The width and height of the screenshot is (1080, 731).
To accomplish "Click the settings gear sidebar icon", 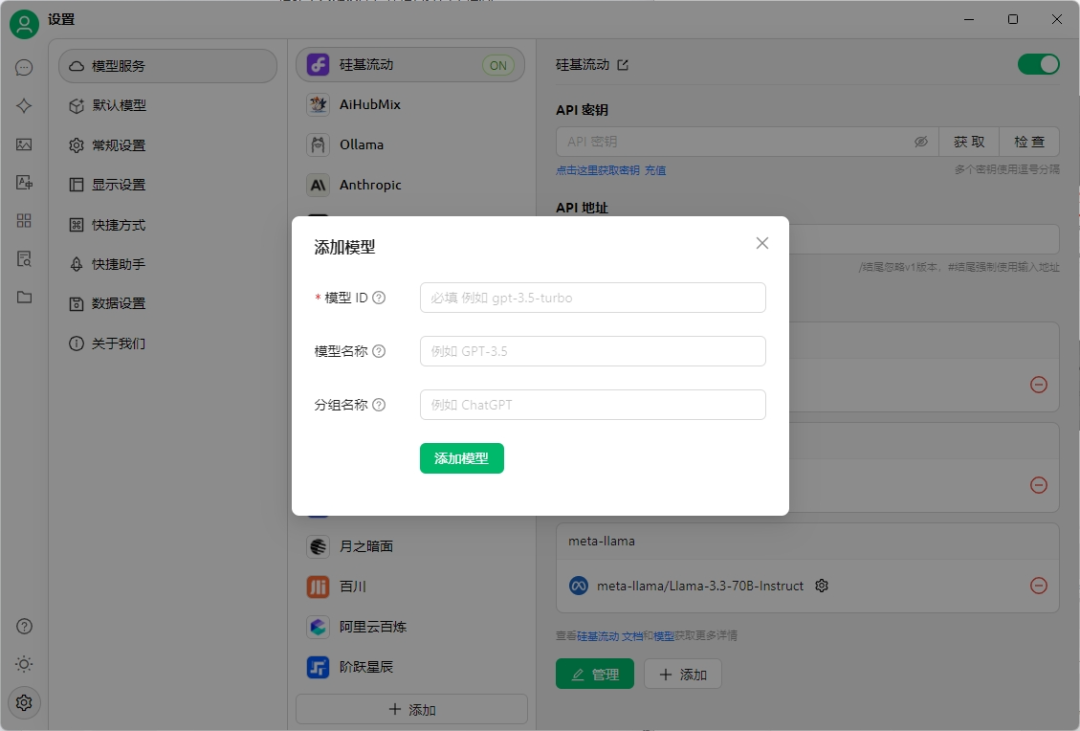I will coord(24,703).
